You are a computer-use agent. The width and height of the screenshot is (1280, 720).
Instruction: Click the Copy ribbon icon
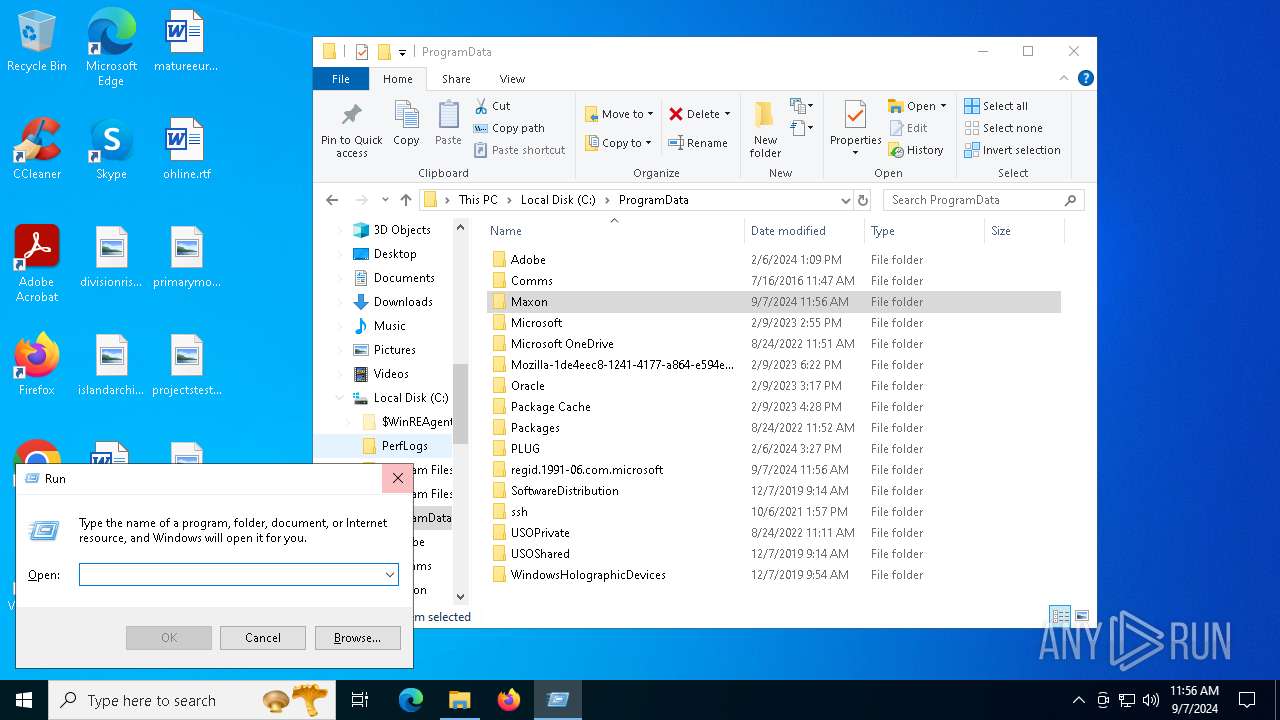click(406, 124)
